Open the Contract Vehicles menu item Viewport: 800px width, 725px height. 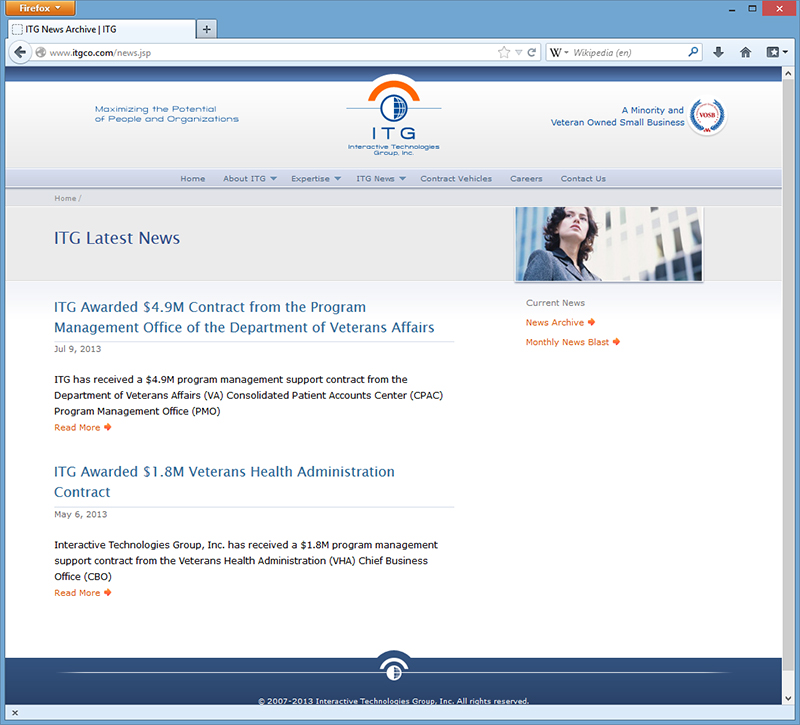tap(456, 179)
